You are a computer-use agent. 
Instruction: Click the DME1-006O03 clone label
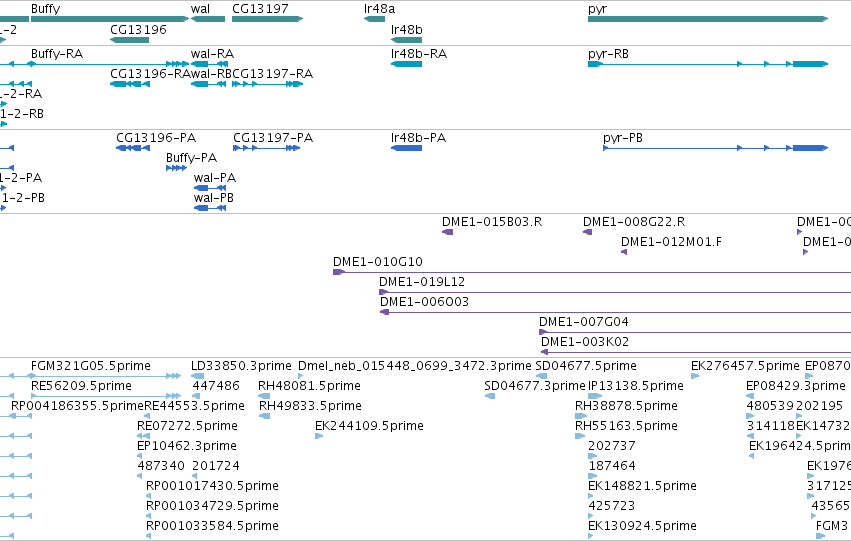[424, 302]
